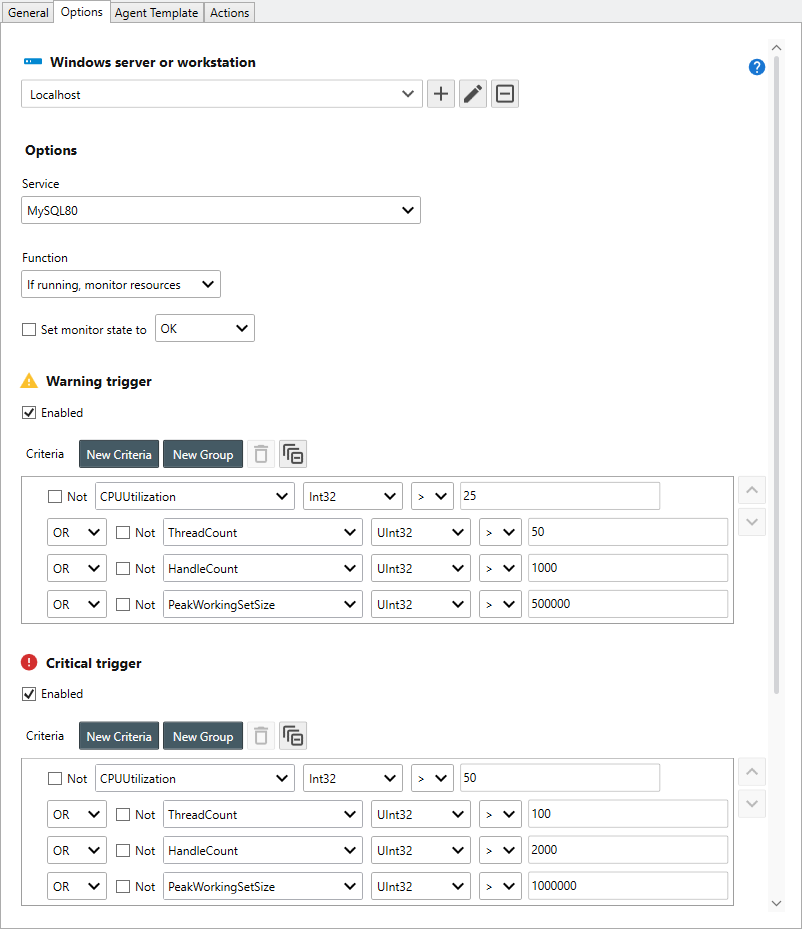The width and height of the screenshot is (802, 929).
Task: Click the blue help question mark icon
Action: 757,67
